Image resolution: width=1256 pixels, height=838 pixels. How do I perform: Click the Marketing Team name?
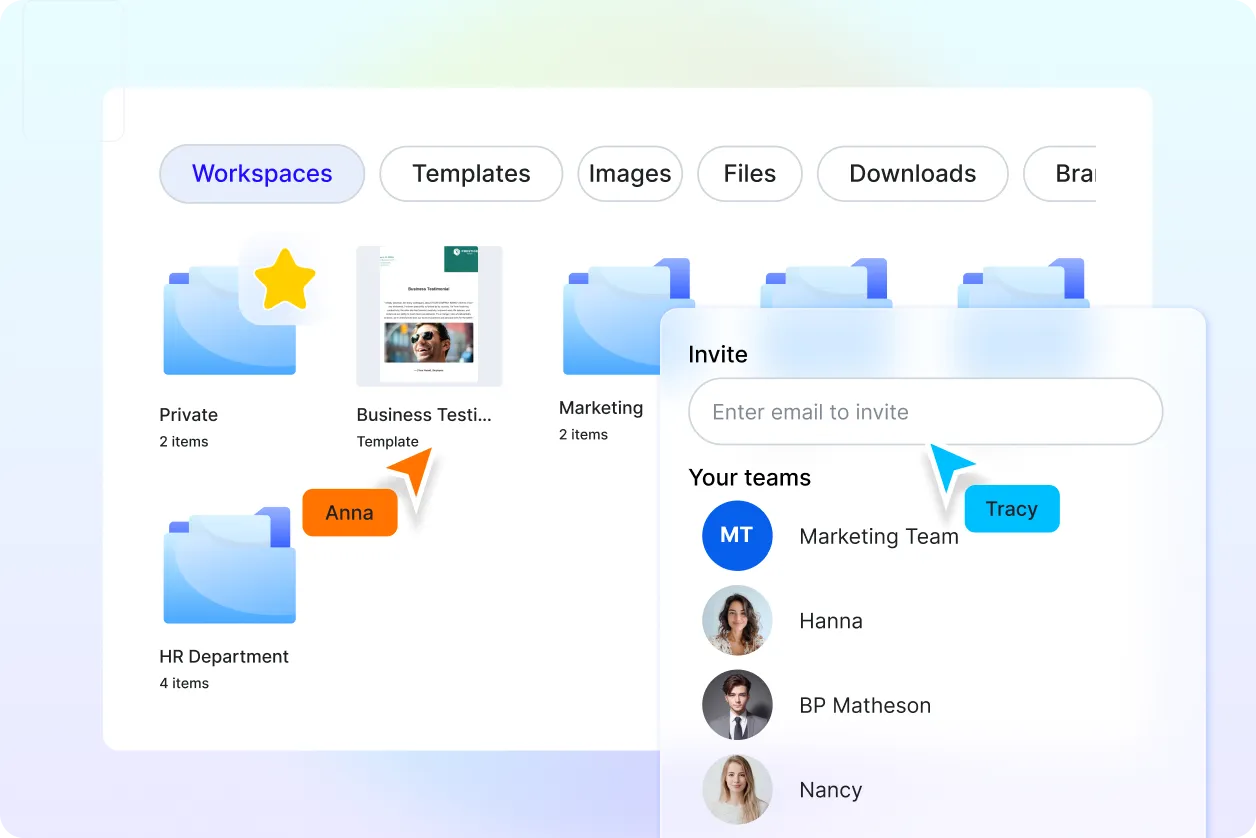[878, 537]
